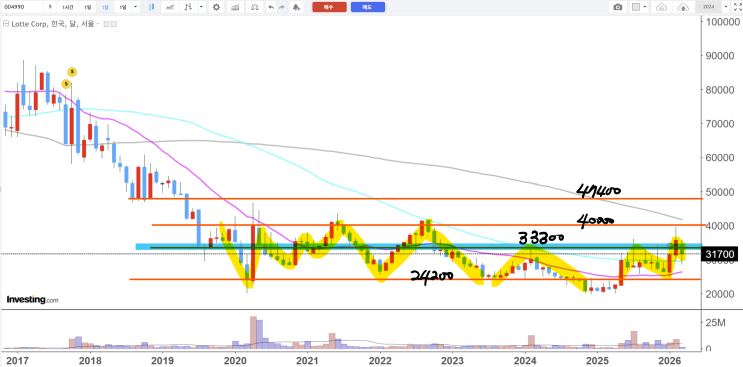Select the 5 minute interval button
Image resolution: width=743 pixels, height=367 pixels.
(x=50, y=7)
